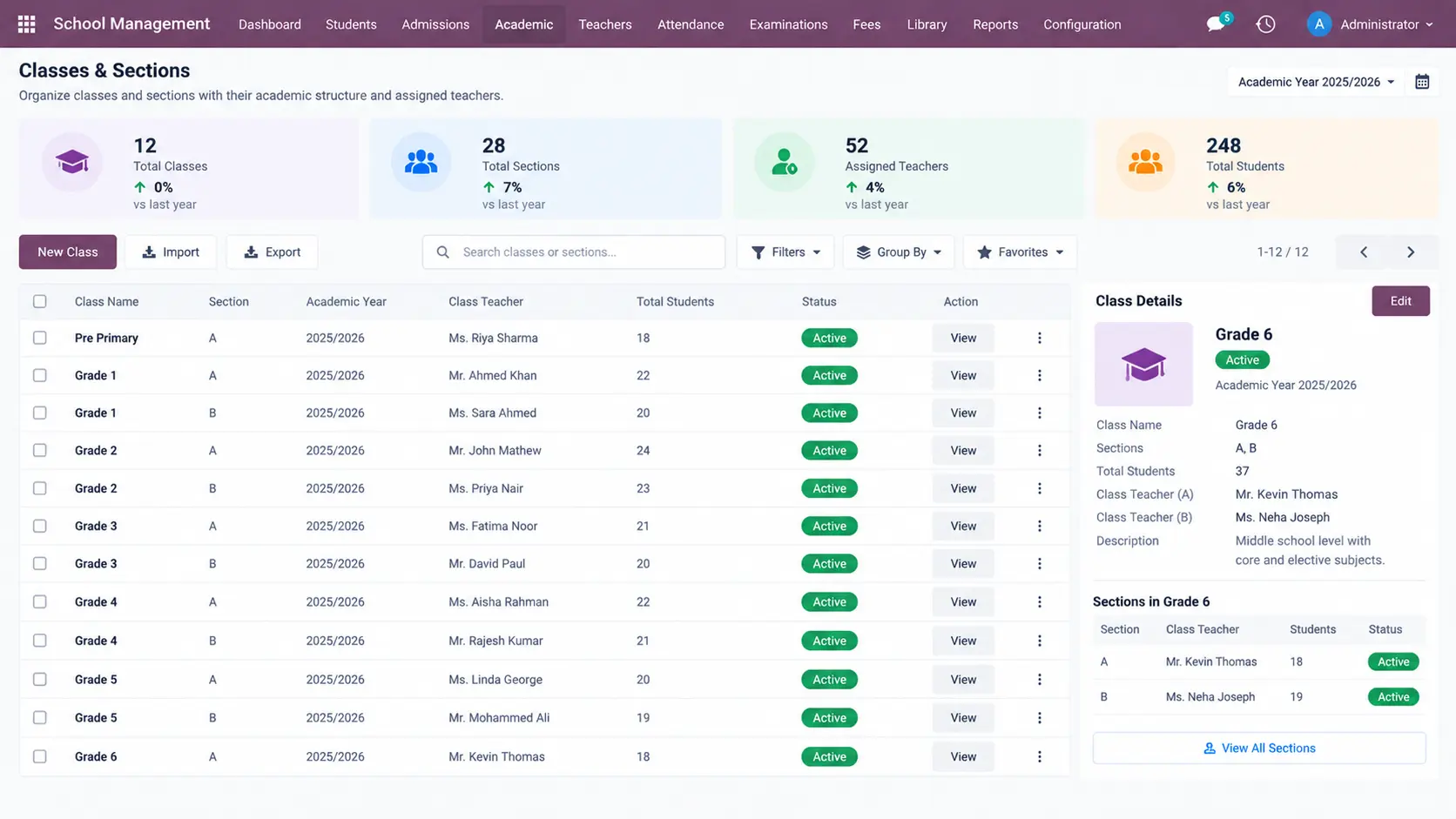
Task: Open the chat messages icon
Action: click(1216, 24)
